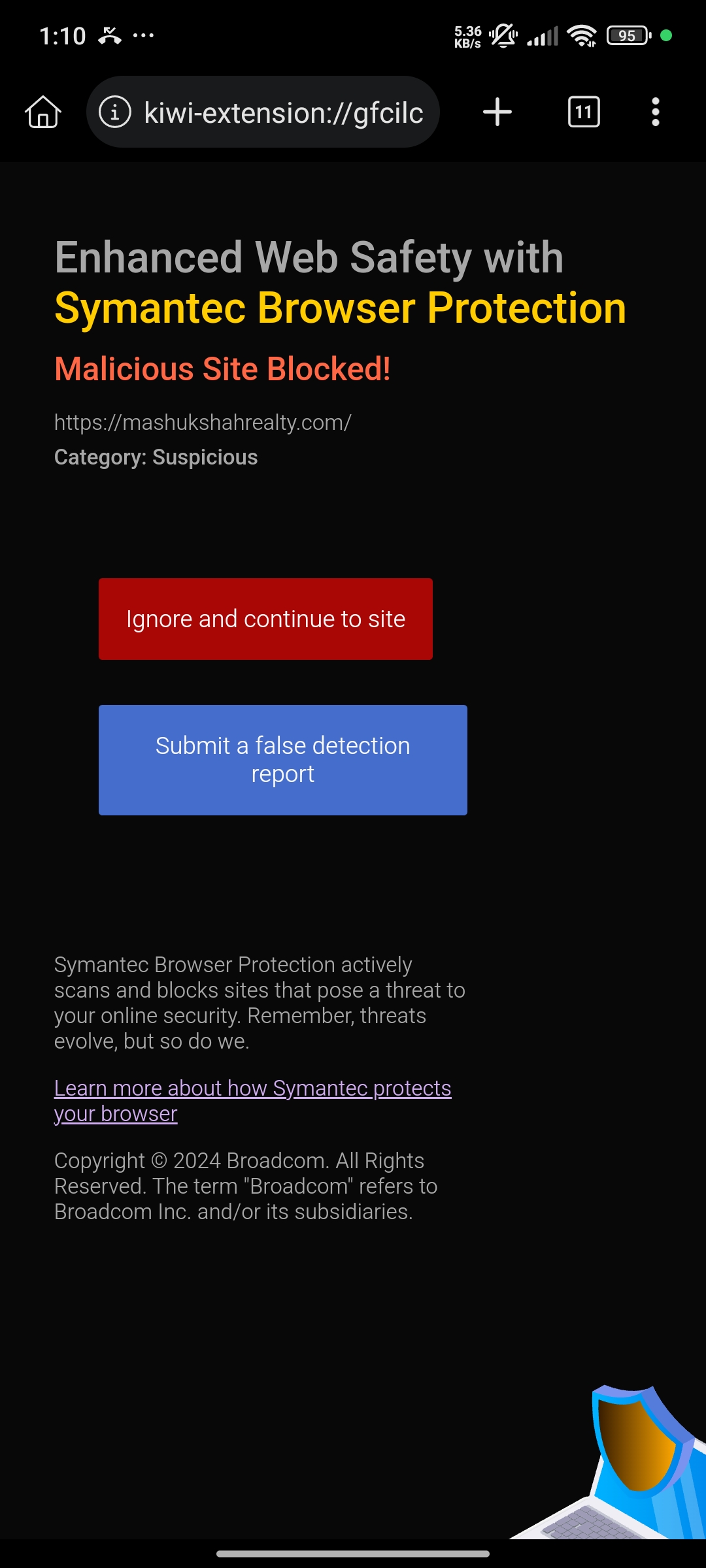The width and height of the screenshot is (706, 1568).
Task: Tap the browser home icon
Action: [43, 112]
